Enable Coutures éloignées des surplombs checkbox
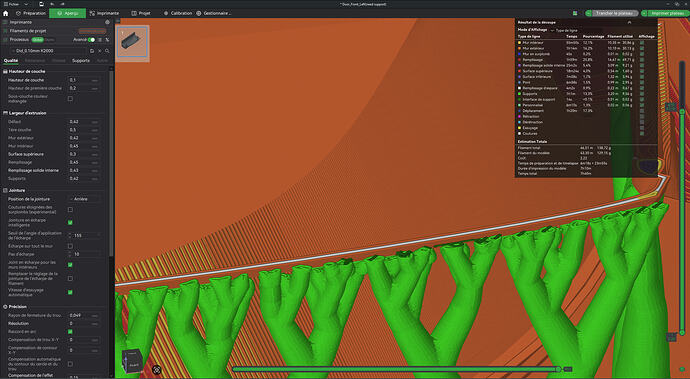 [x=70, y=210]
